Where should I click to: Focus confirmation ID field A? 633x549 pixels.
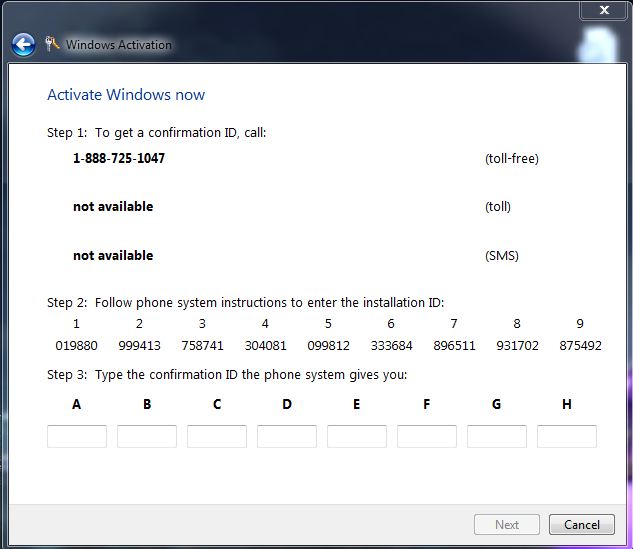pos(77,436)
